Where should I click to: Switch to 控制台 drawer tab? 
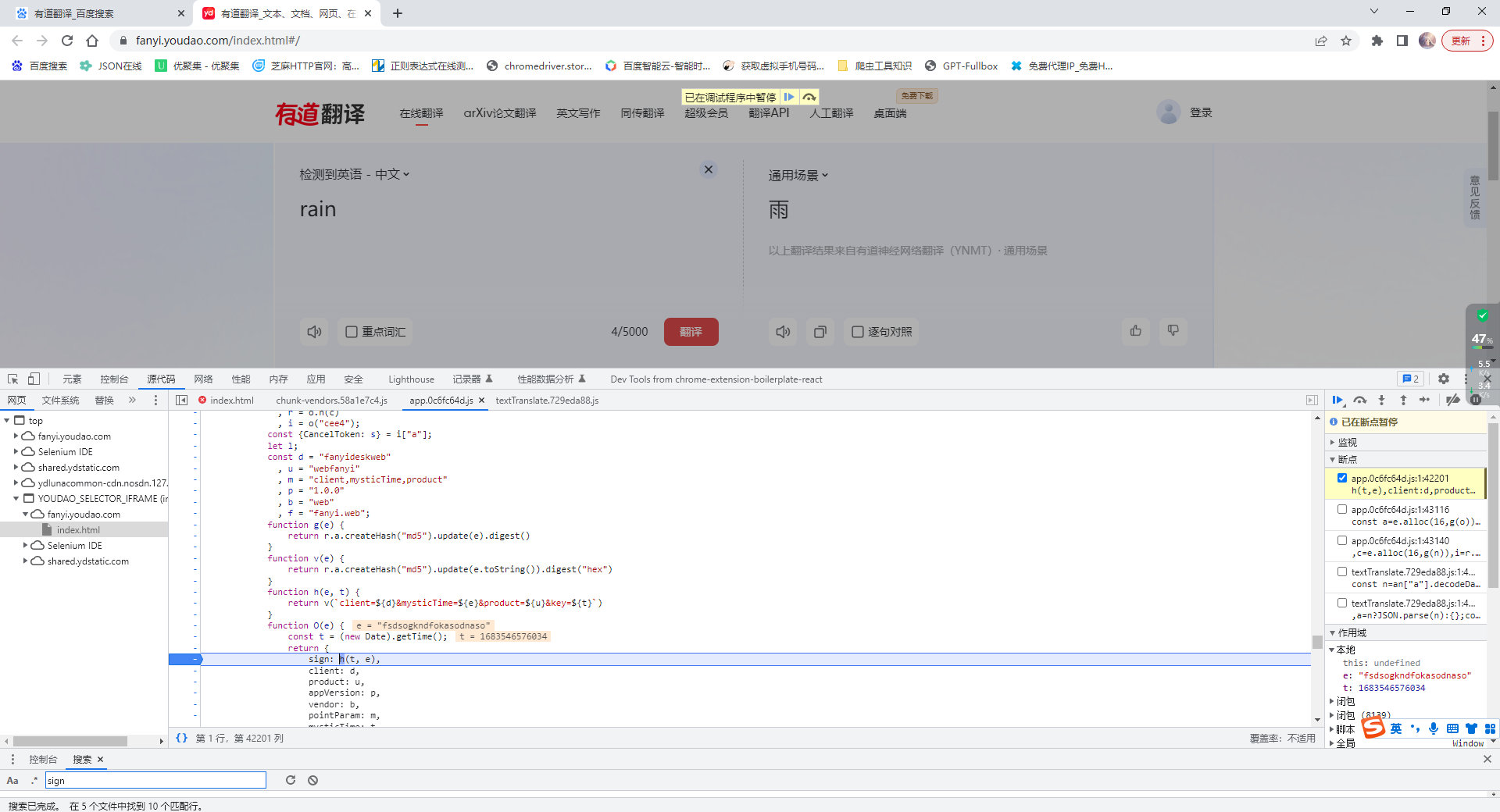pos(43,759)
